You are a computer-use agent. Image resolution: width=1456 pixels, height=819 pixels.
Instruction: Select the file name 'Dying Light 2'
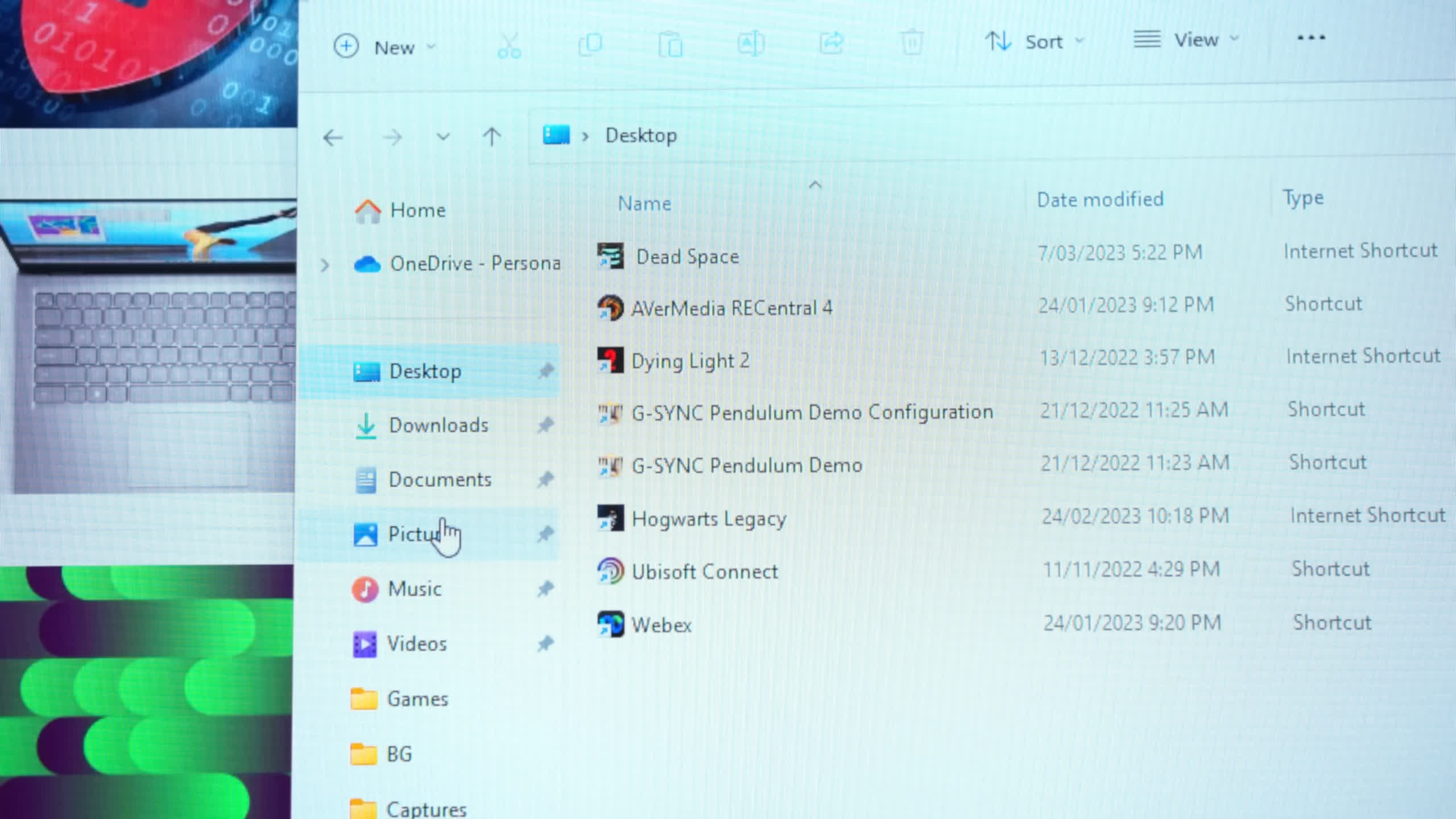point(690,362)
